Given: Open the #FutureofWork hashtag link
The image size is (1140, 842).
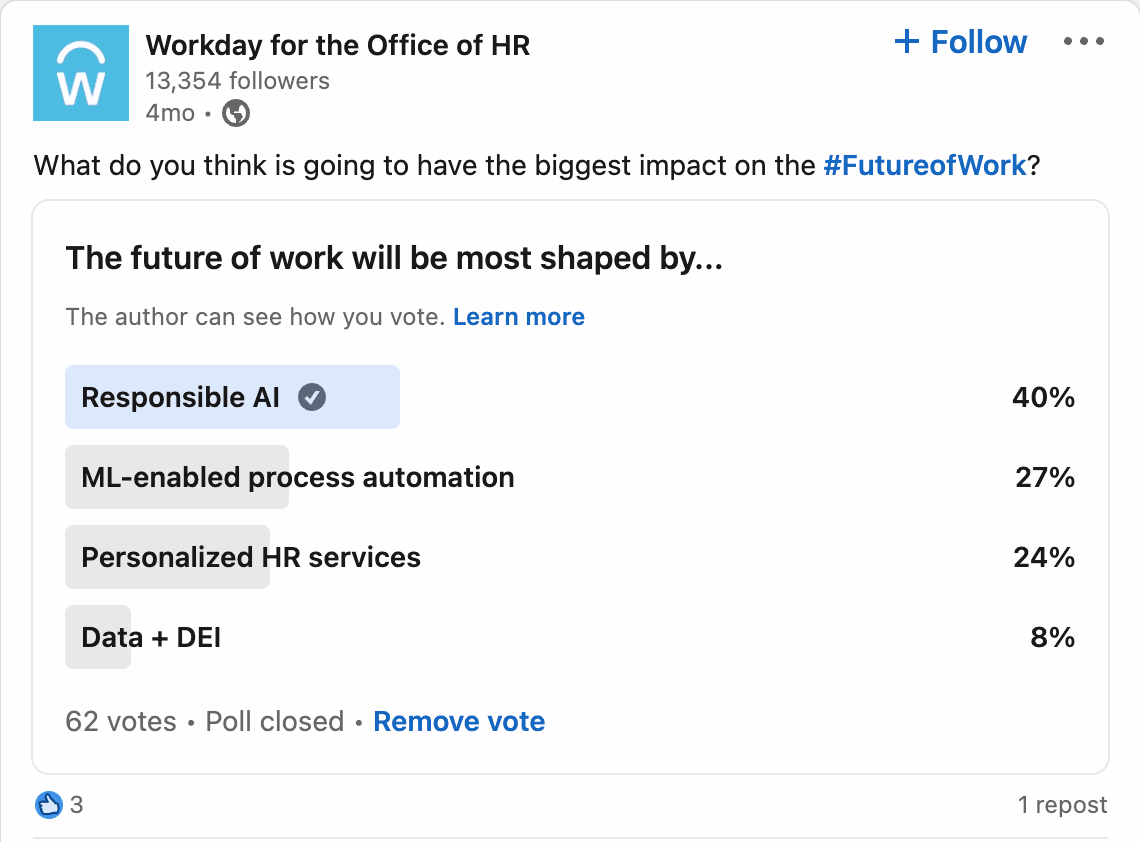Looking at the screenshot, I should [x=925, y=165].
